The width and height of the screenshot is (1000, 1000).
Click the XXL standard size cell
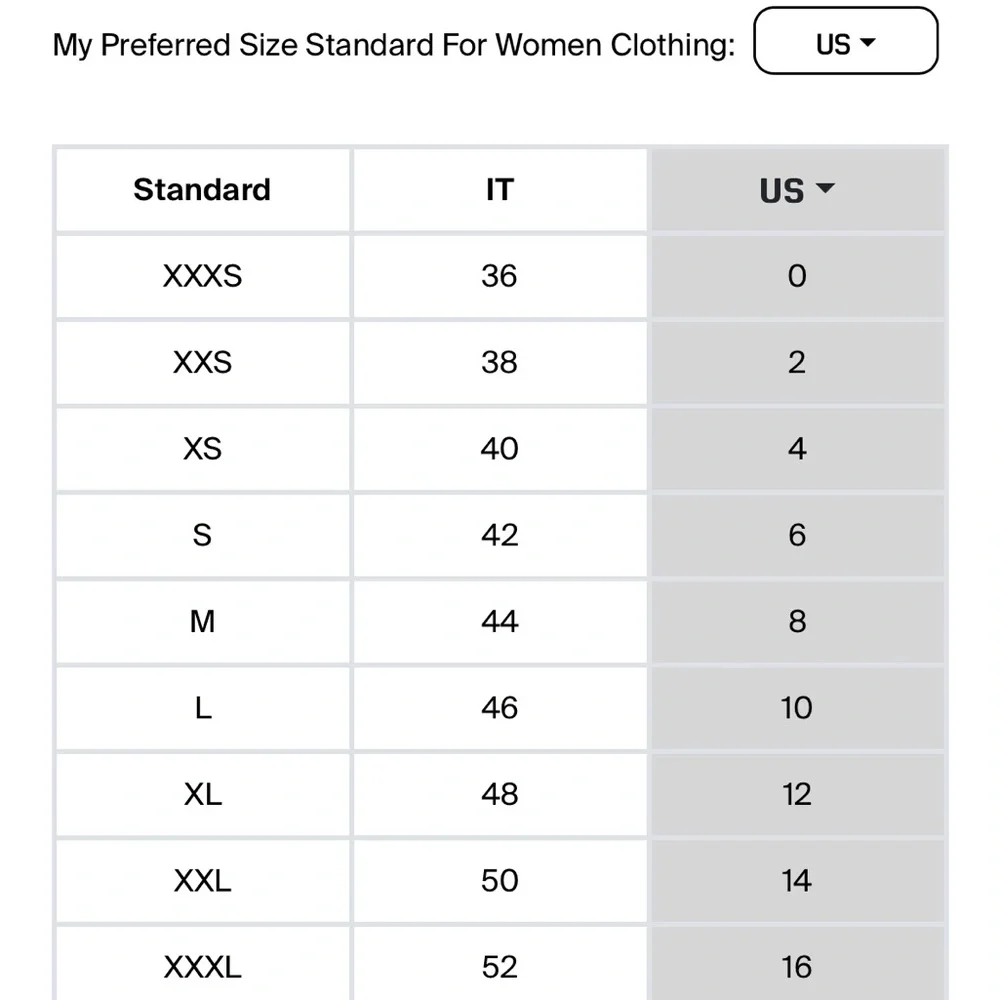click(202, 881)
